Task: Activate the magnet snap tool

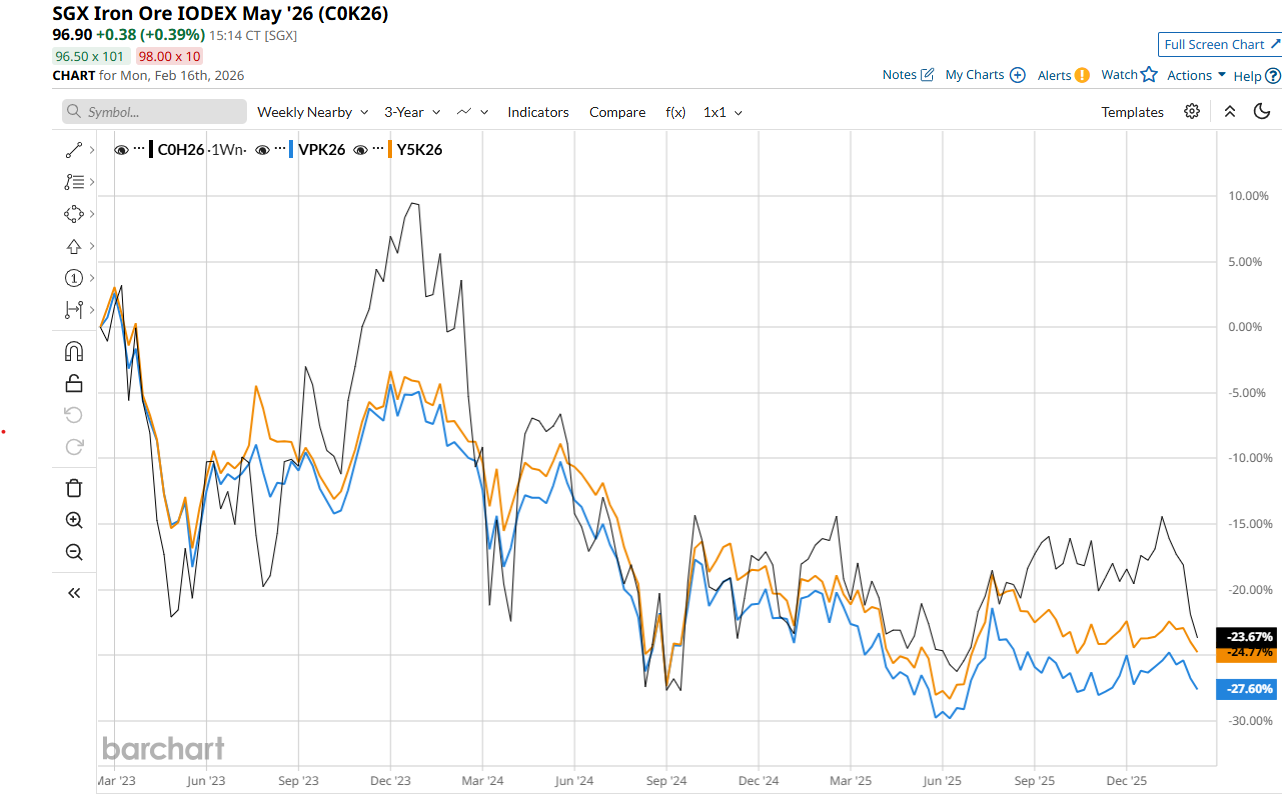Action: pyautogui.click(x=74, y=351)
